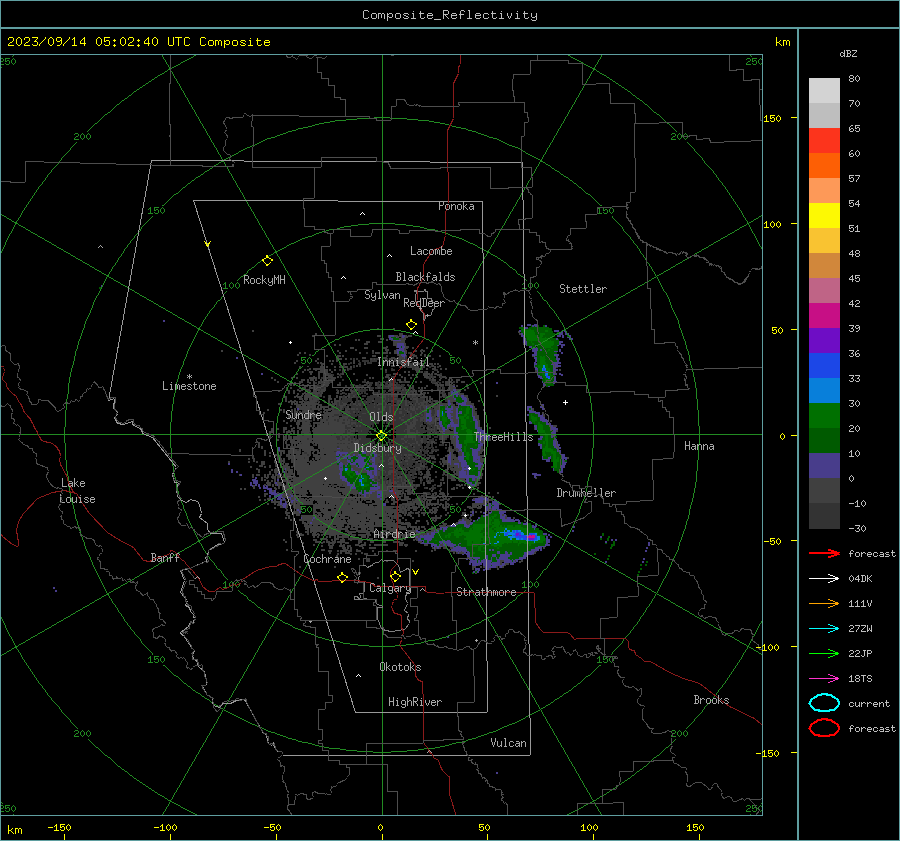
Task: Click the green 22JP arrow in legend
Action: coord(824,653)
